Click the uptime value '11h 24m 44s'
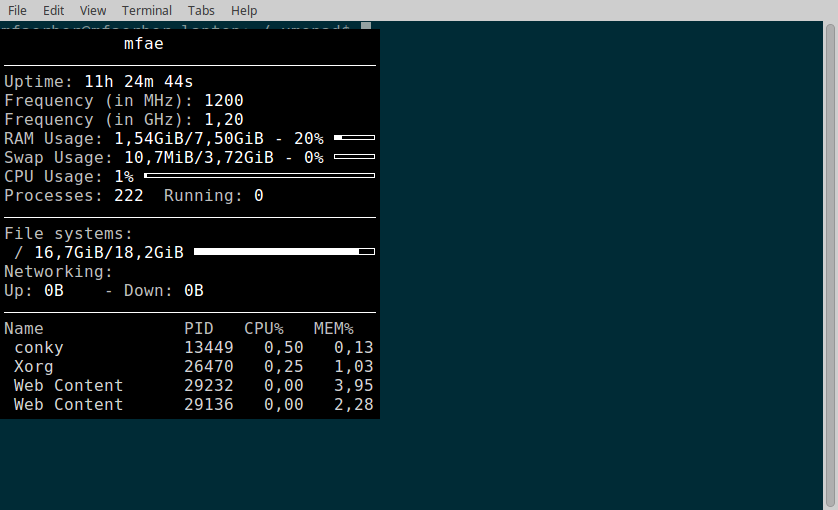Viewport: 838px width, 510px height. click(138, 82)
